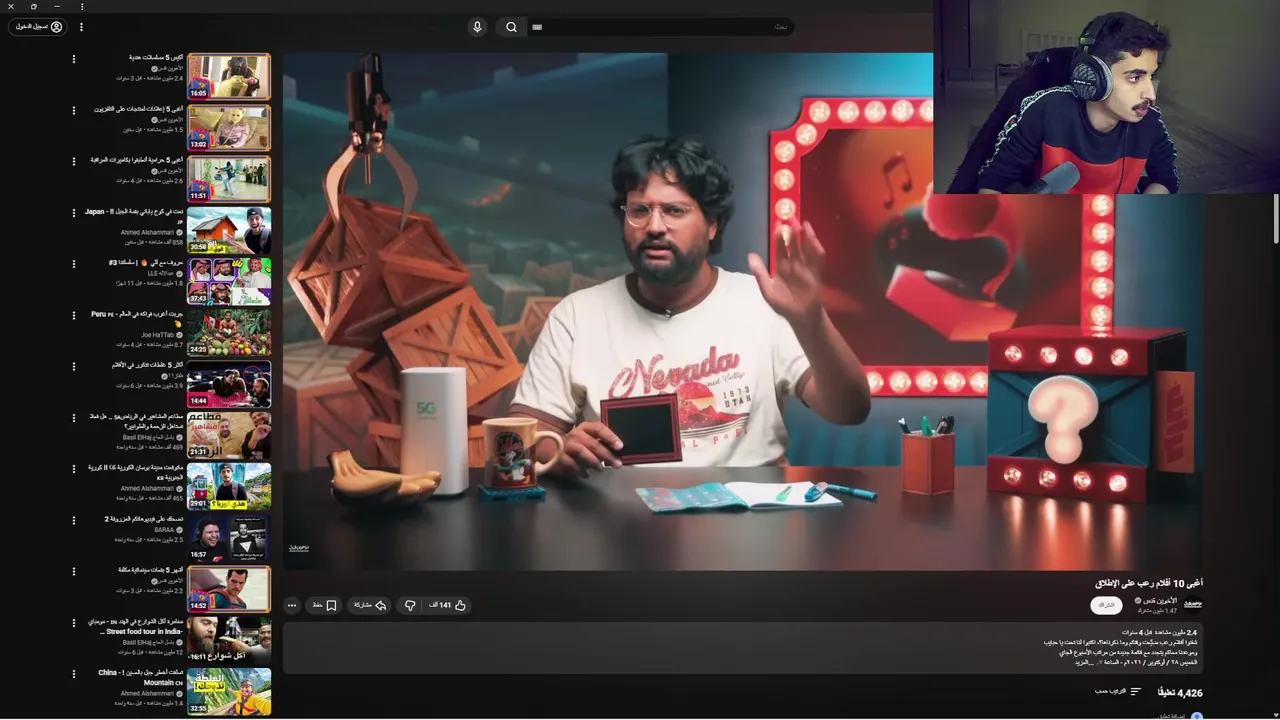The image size is (1280, 720).
Task: Open three-dot menu for the 14:44 video
Action: click(x=73, y=366)
